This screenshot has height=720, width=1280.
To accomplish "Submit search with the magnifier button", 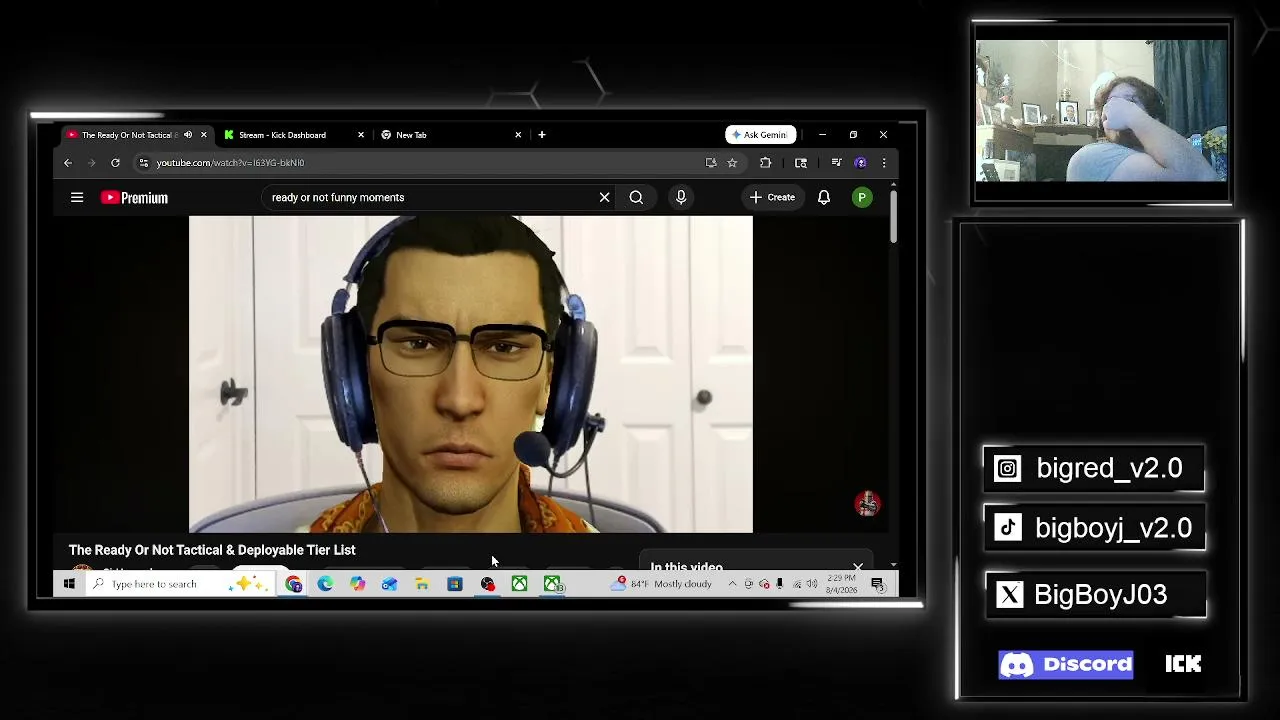I will [x=636, y=197].
